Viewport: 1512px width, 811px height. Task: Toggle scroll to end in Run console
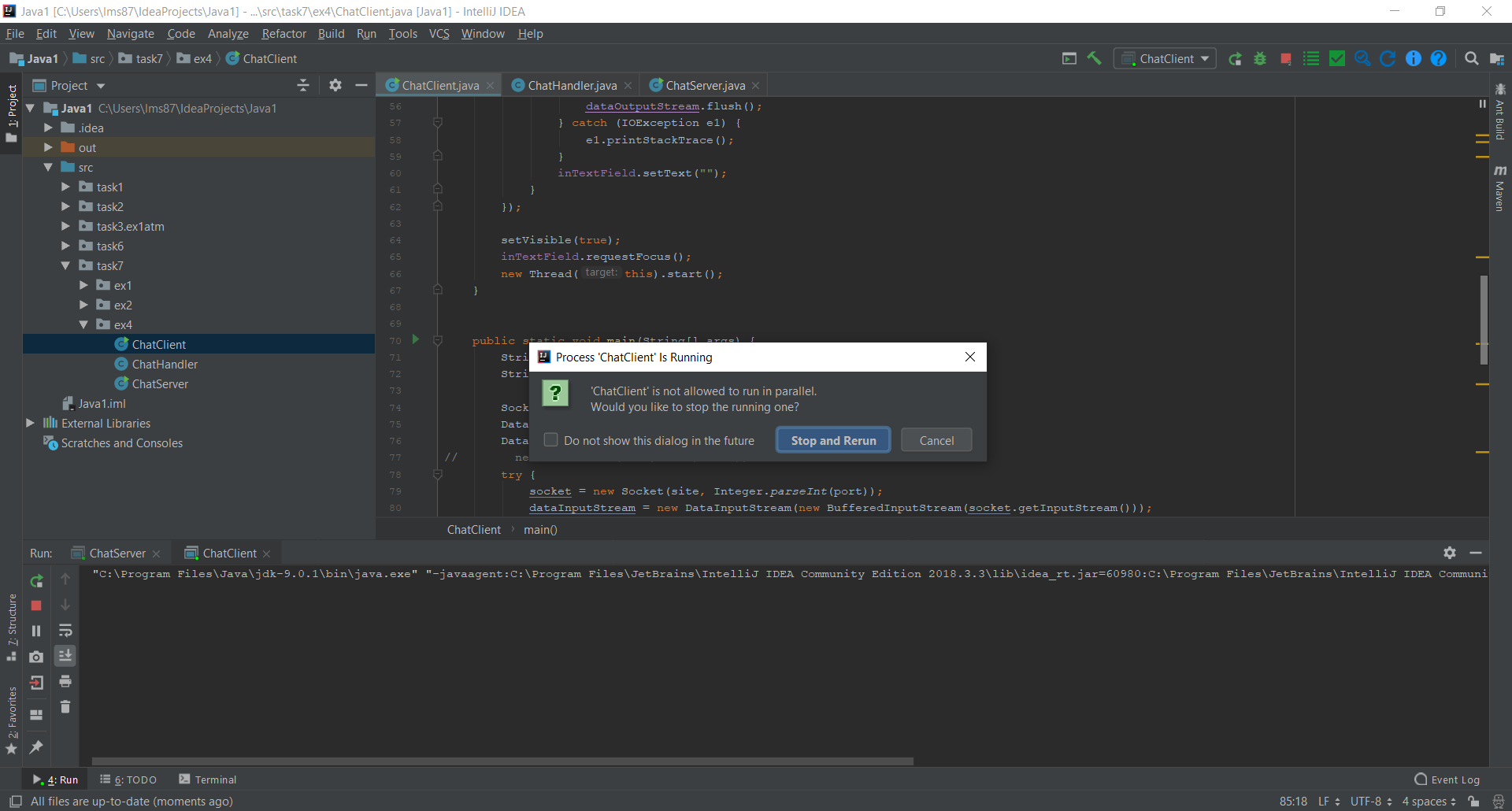[65, 656]
